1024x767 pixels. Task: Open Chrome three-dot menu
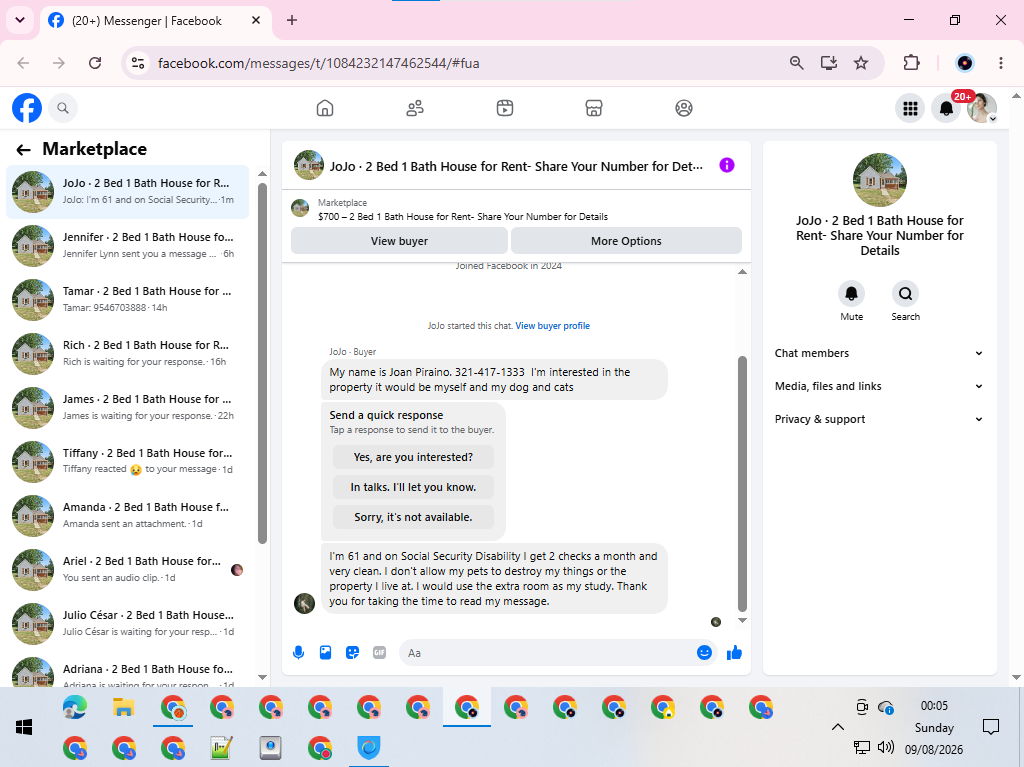pyautogui.click(x=1000, y=63)
